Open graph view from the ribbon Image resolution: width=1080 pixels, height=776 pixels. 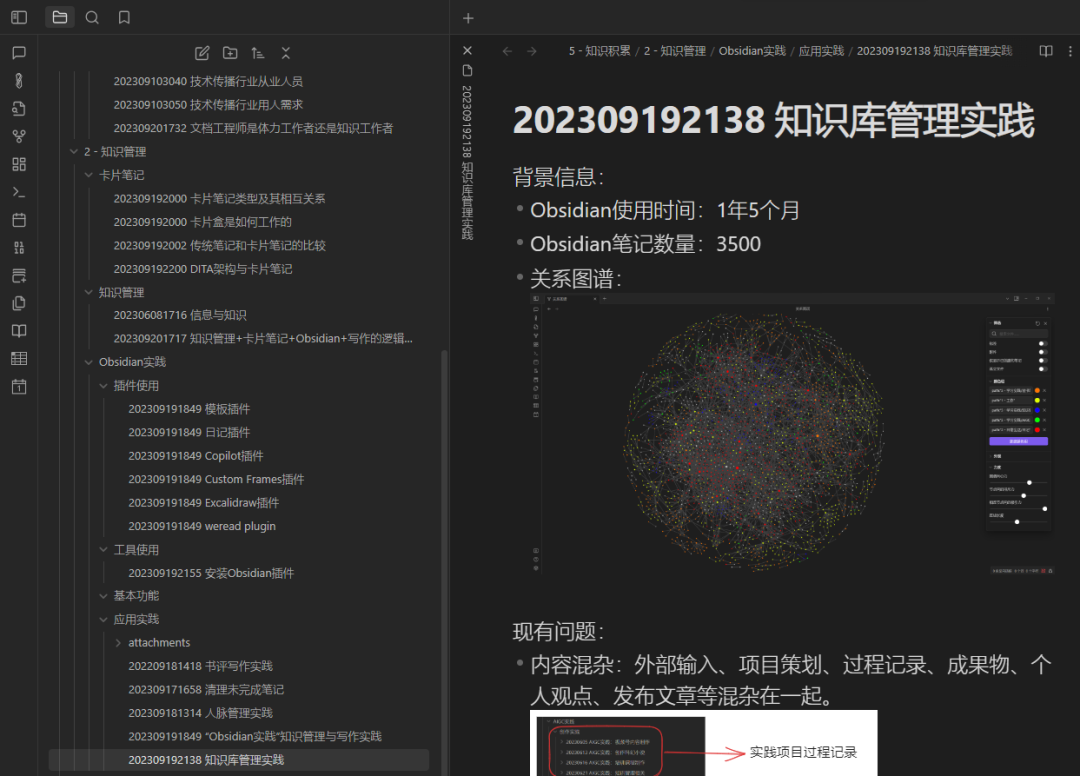pos(19,136)
